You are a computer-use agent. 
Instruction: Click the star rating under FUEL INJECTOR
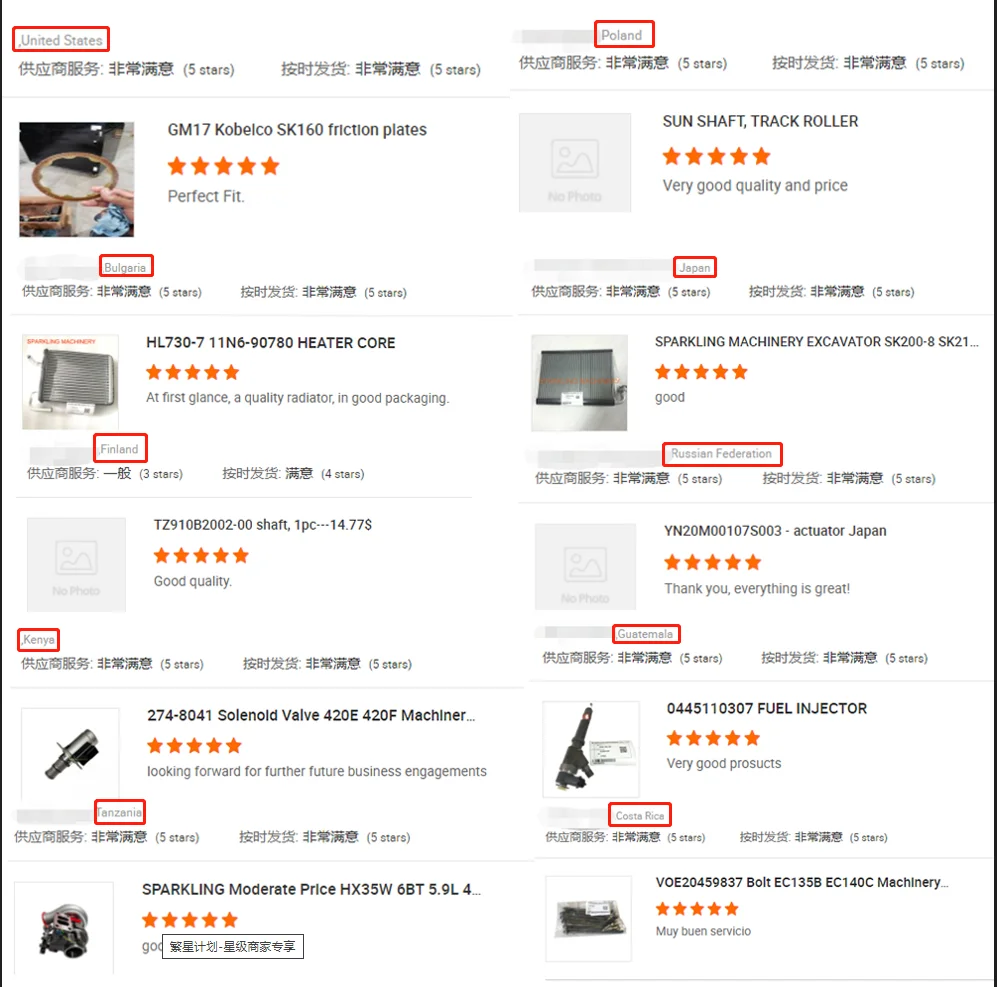(713, 738)
